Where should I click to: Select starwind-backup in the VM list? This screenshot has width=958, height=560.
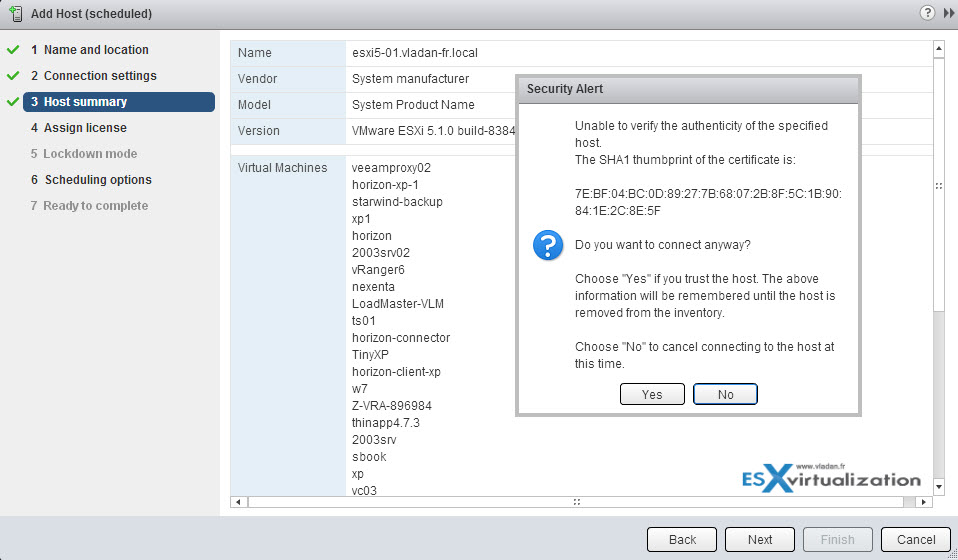tap(397, 202)
